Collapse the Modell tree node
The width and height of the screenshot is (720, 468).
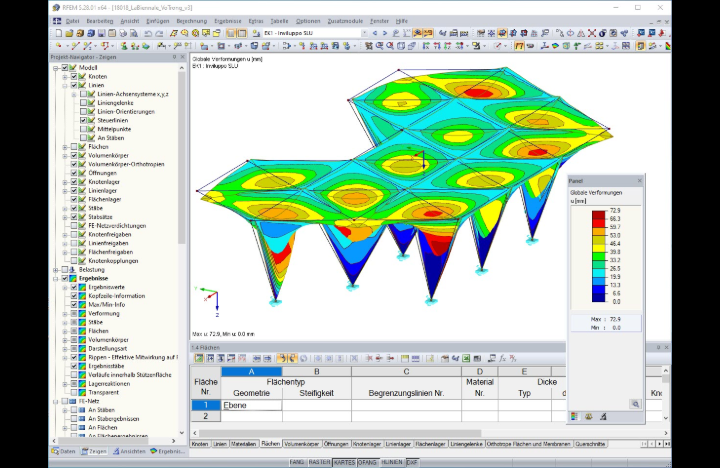(56, 68)
